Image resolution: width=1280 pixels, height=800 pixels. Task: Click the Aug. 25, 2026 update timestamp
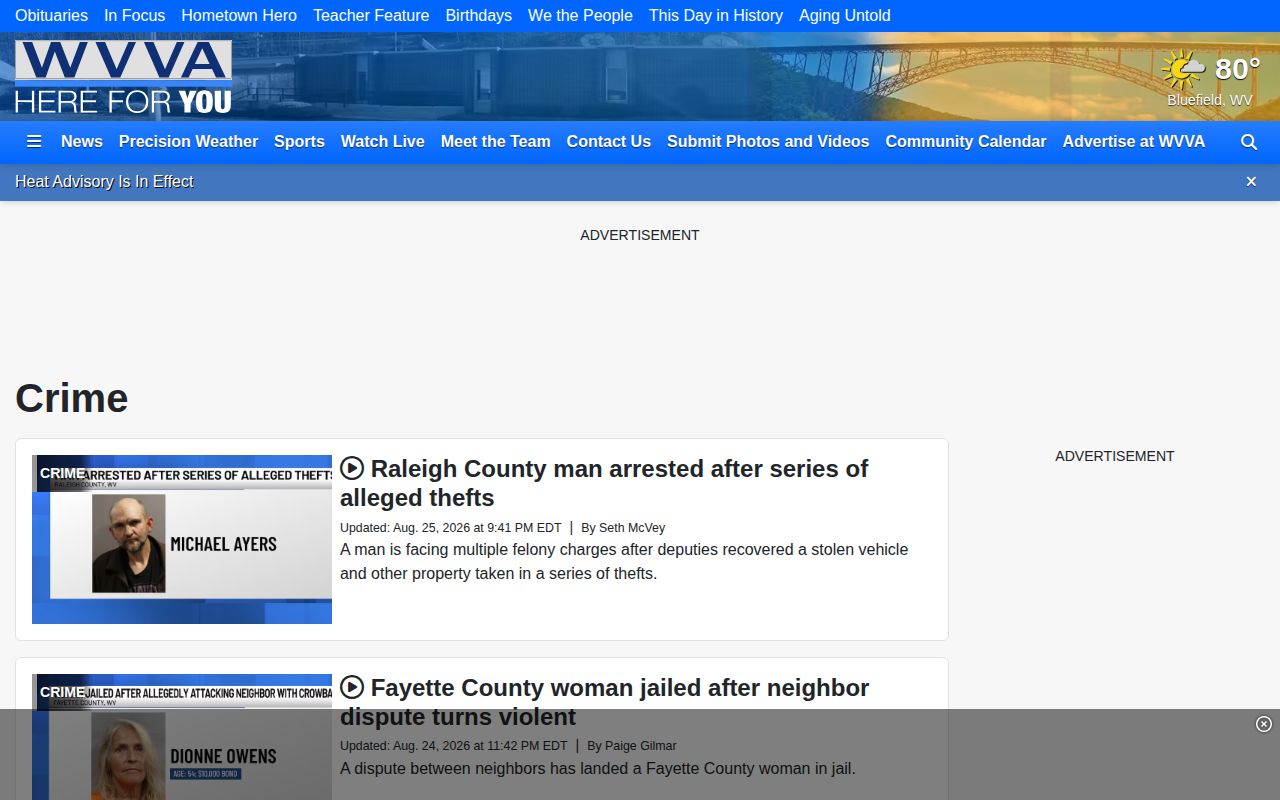tap(451, 527)
